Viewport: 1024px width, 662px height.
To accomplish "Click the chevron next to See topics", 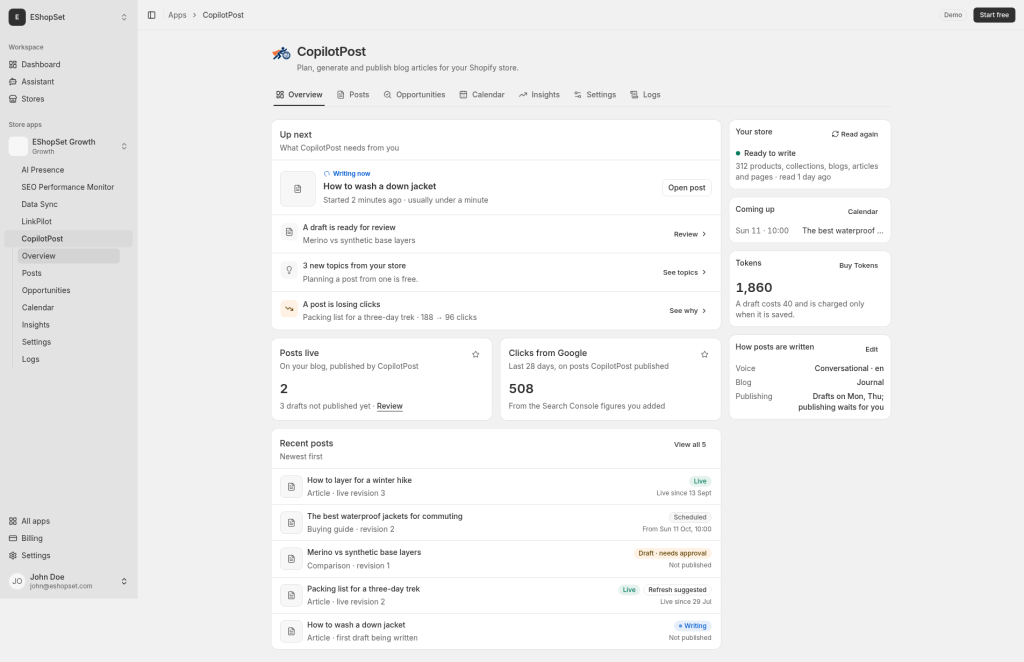I will tap(704, 273).
